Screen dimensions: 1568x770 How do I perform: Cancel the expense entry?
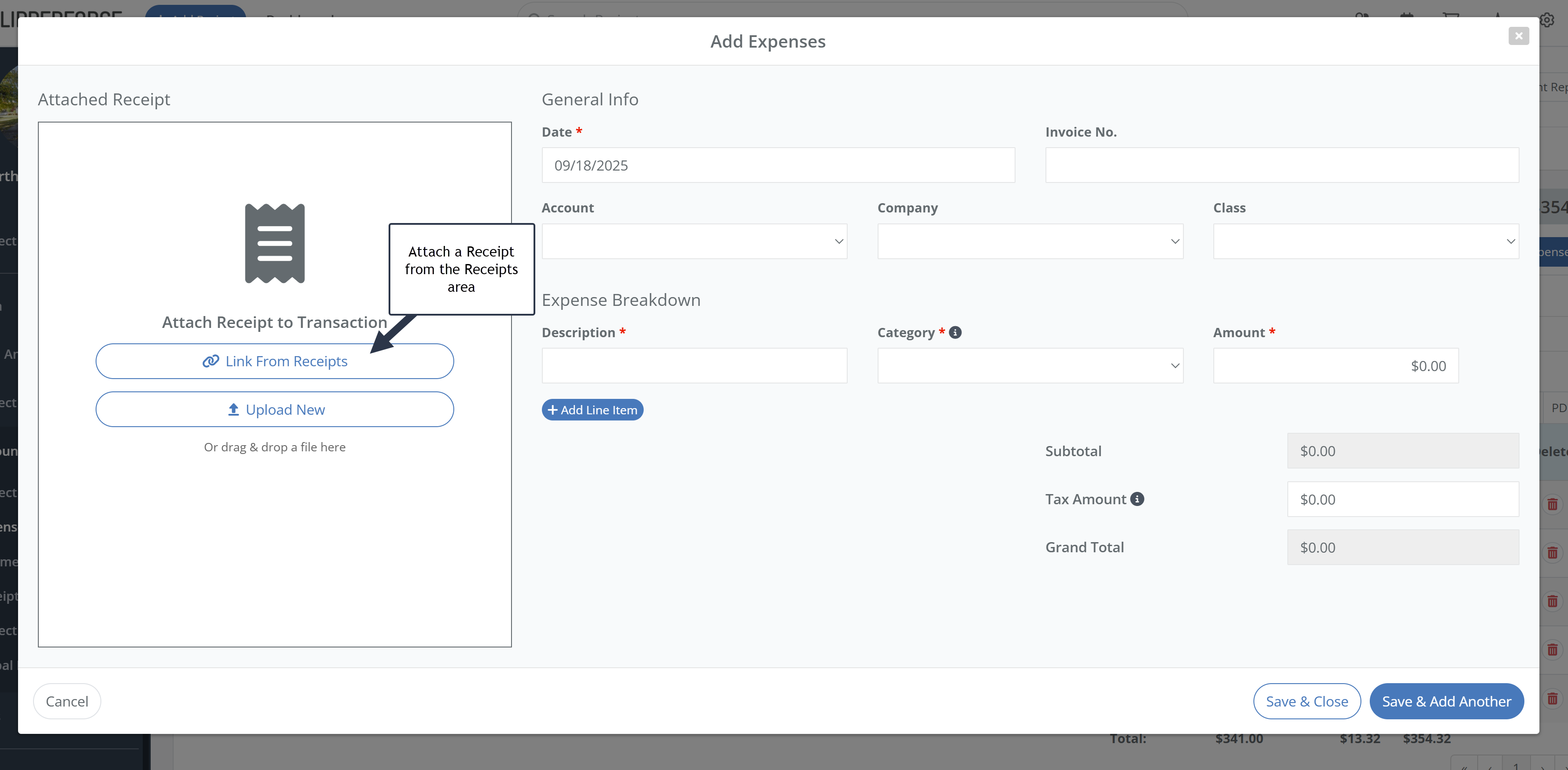67,701
